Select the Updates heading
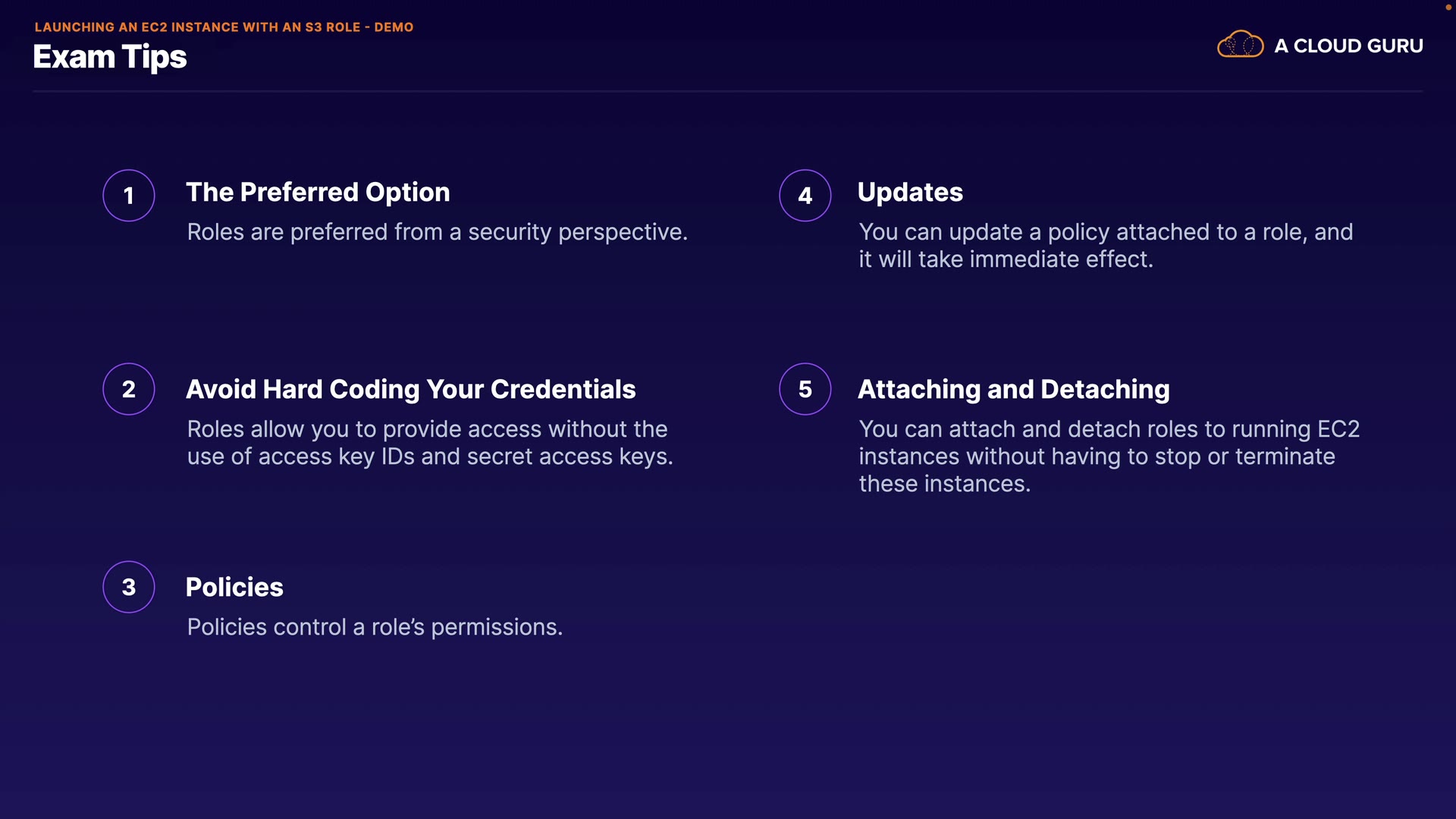Screen dimensions: 1456x819 pos(910,193)
